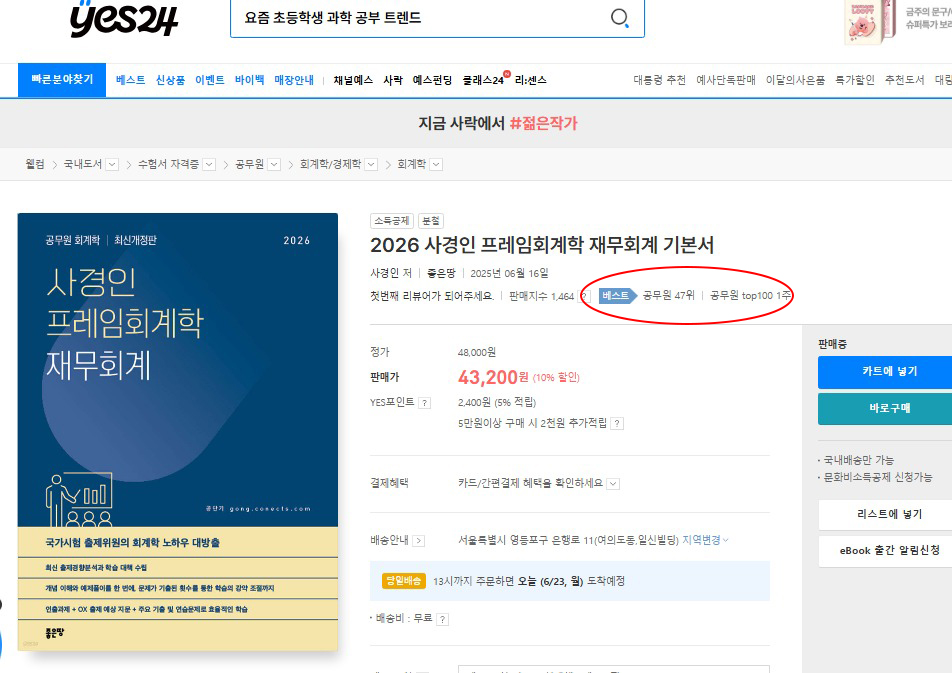Click the 소득공제 tag
Image resolution: width=952 pixels, height=673 pixels.
(x=392, y=221)
